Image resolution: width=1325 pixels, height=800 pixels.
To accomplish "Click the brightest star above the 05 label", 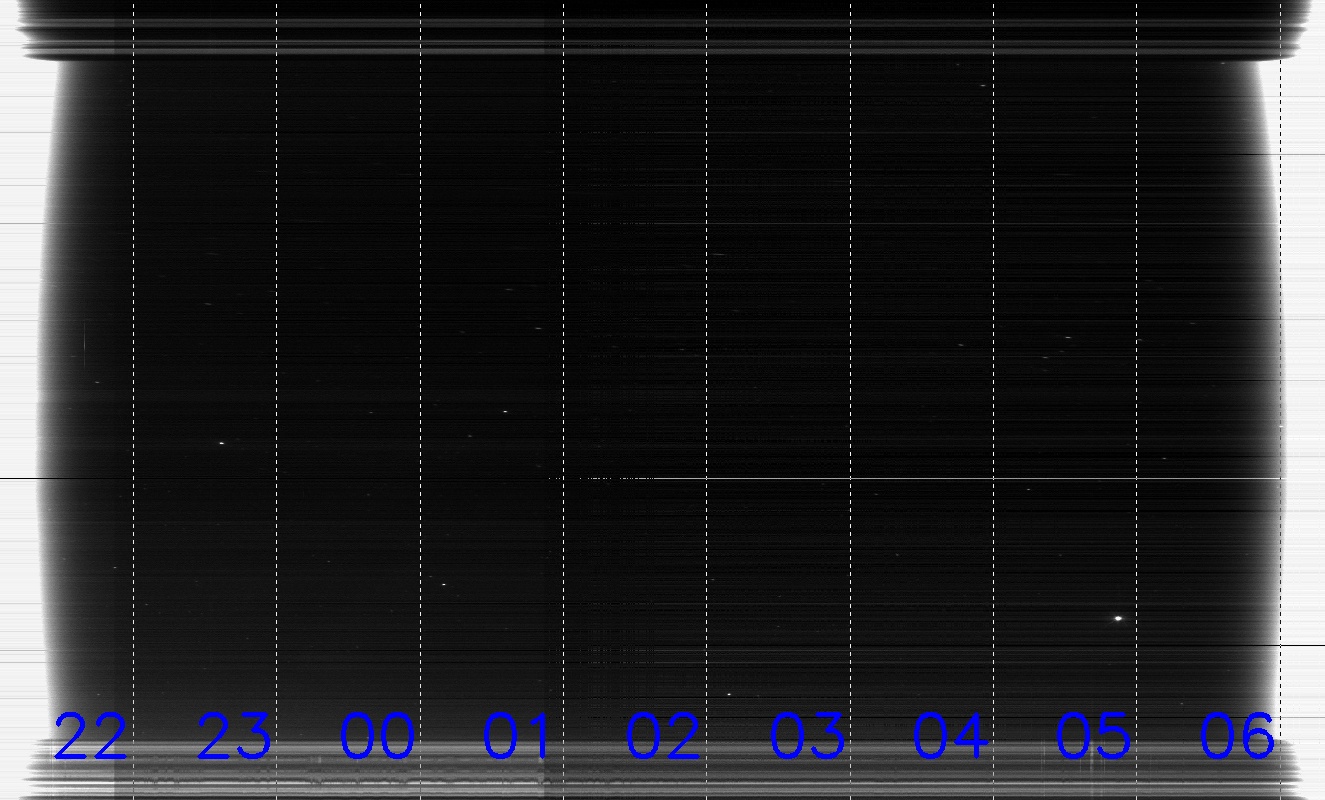I will 1118,618.
